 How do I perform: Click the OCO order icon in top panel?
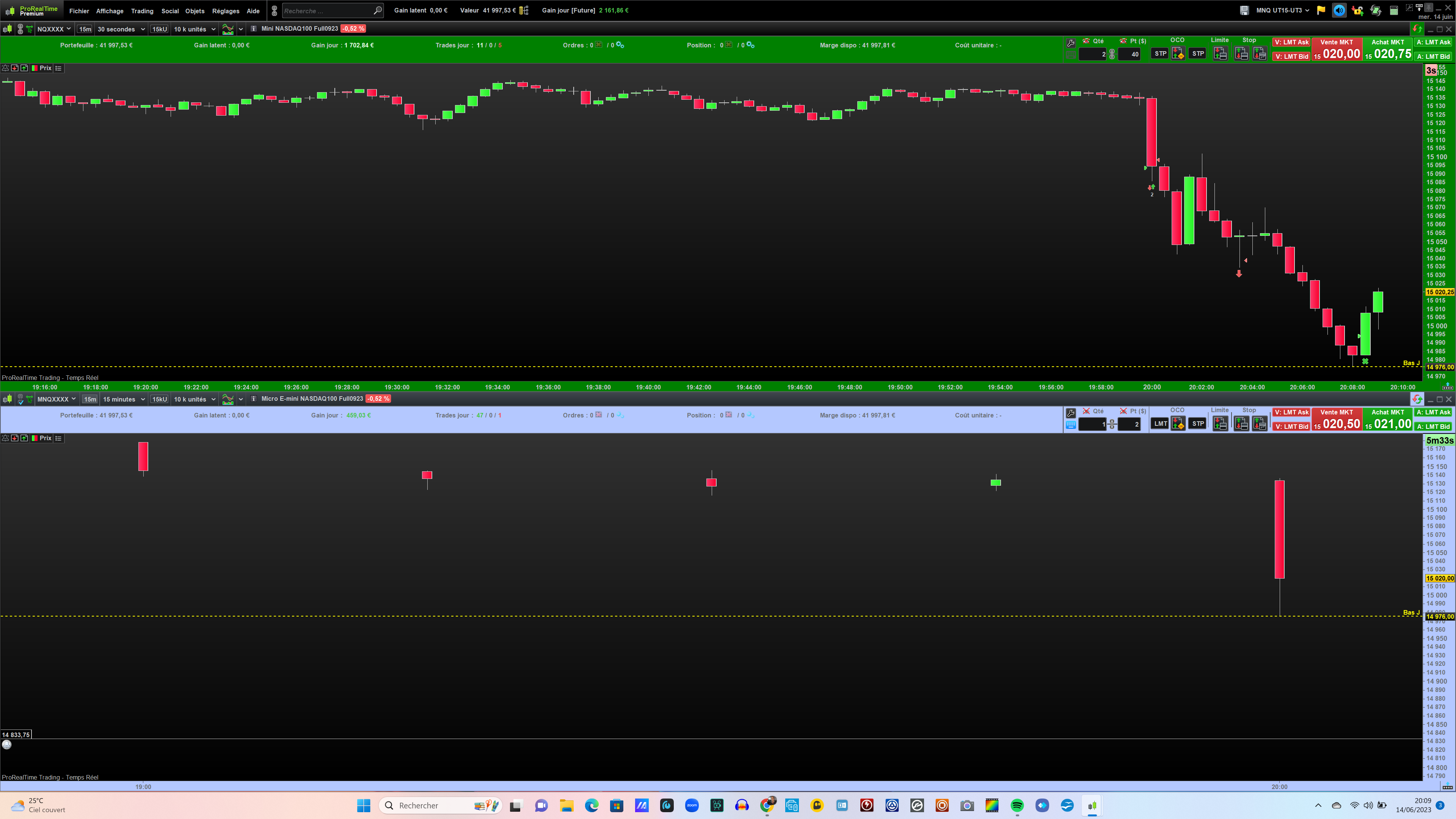tap(1178, 54)
